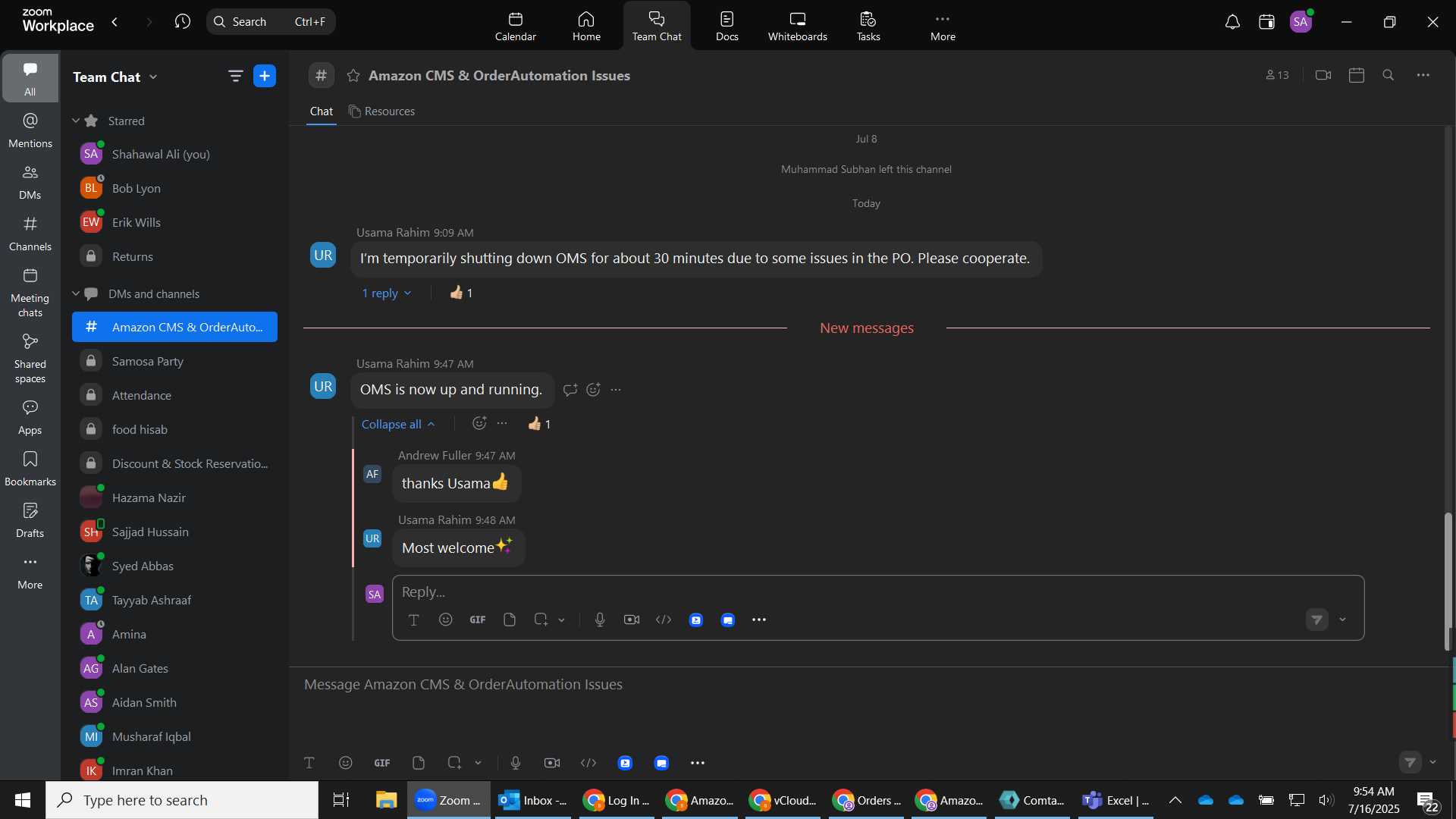Open GIF picker in reply box
This screenshot has height=819, width=1456.
click(478, 620)
